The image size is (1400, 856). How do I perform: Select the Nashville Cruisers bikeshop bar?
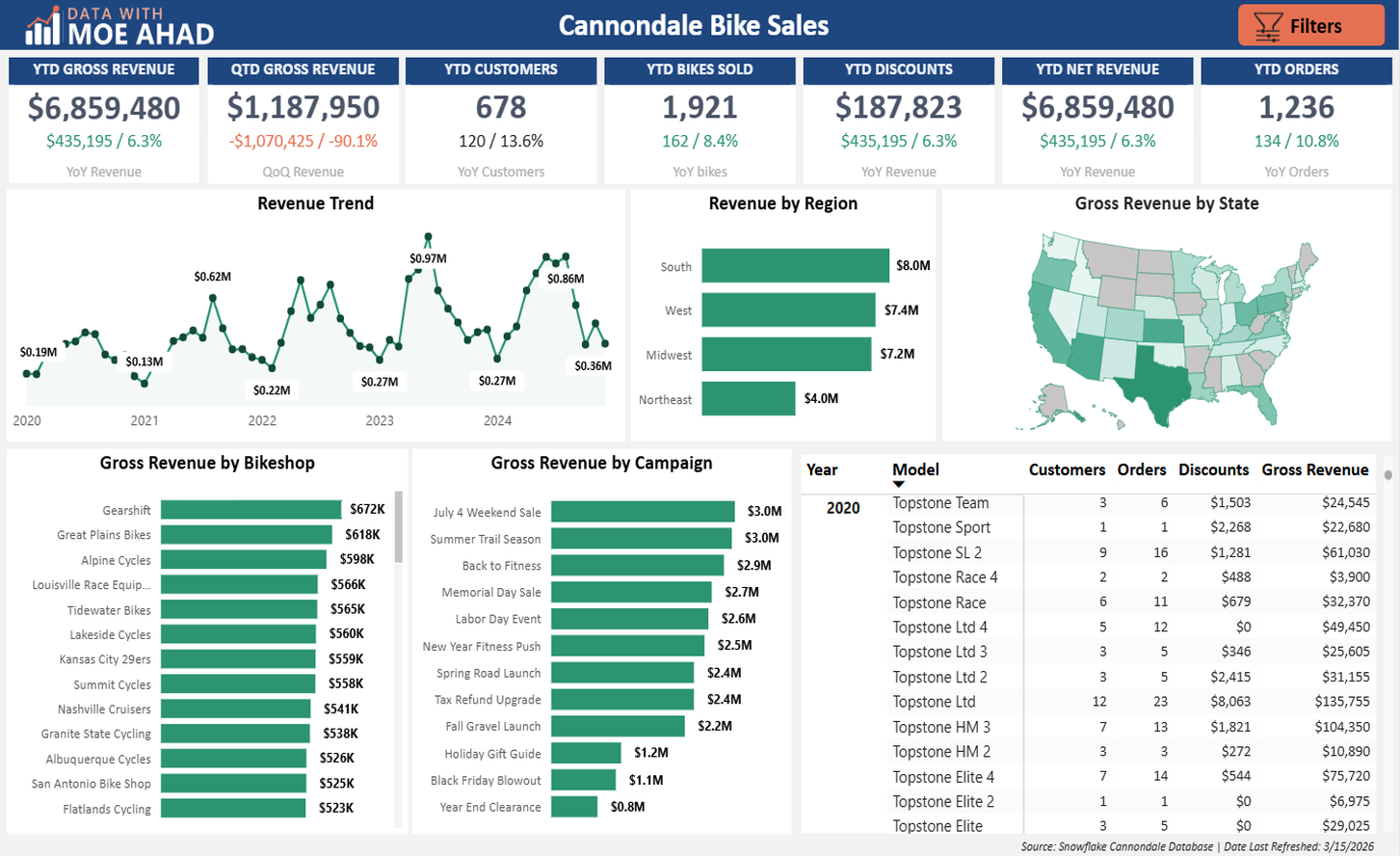click(238, 709)
